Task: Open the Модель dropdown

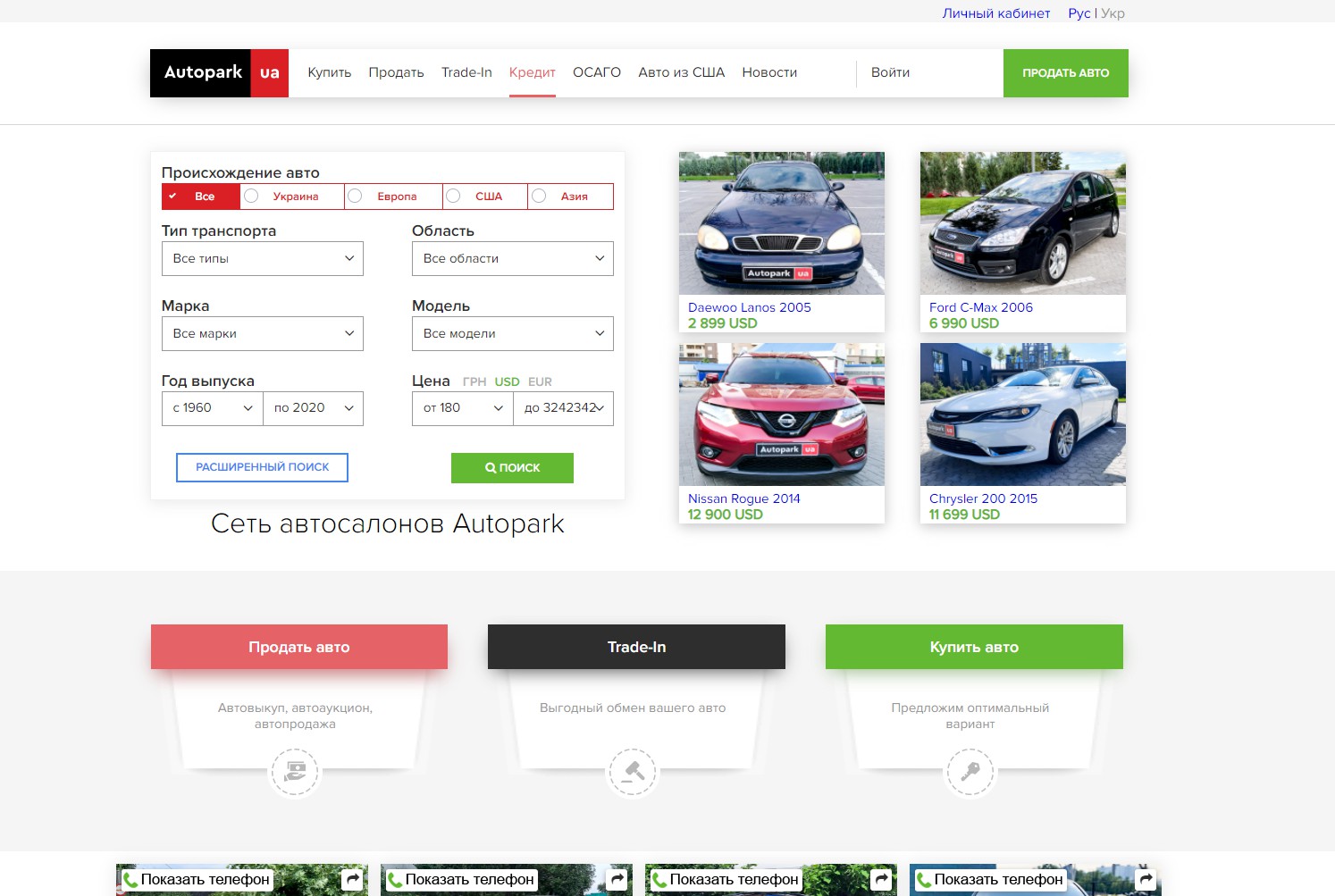Action: [513, 333]
